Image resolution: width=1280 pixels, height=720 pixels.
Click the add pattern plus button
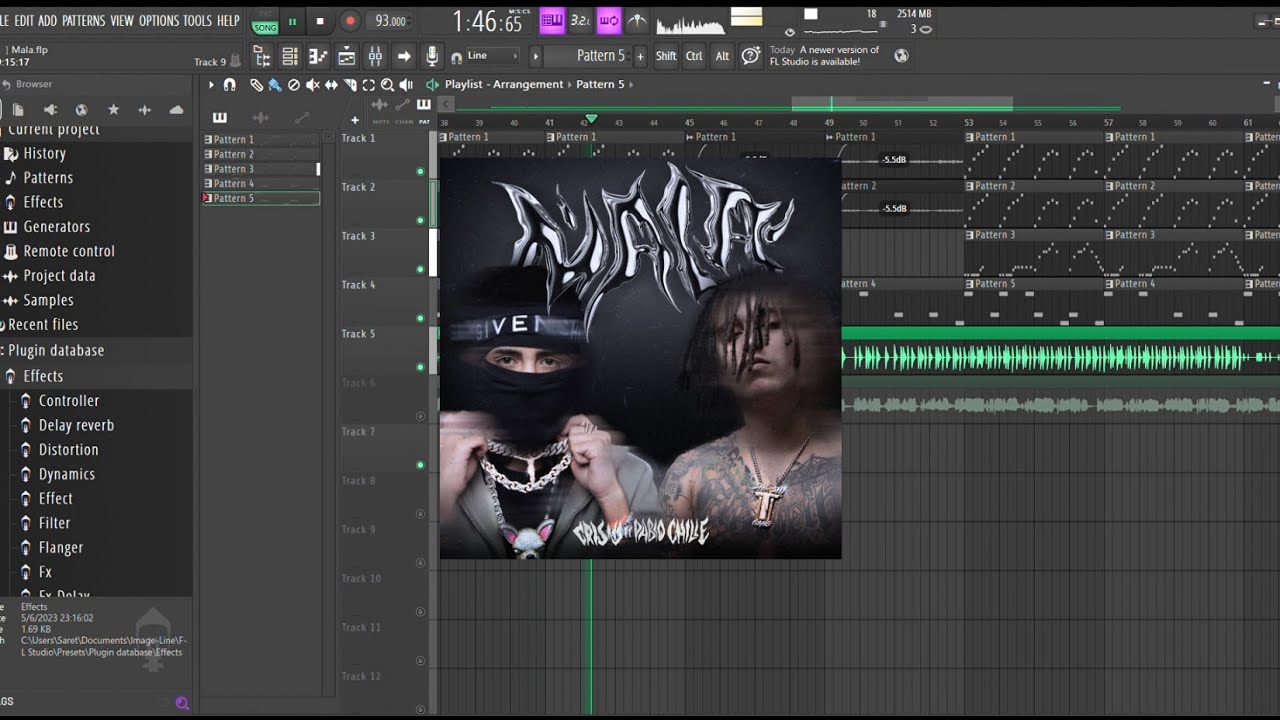point(640,56)
